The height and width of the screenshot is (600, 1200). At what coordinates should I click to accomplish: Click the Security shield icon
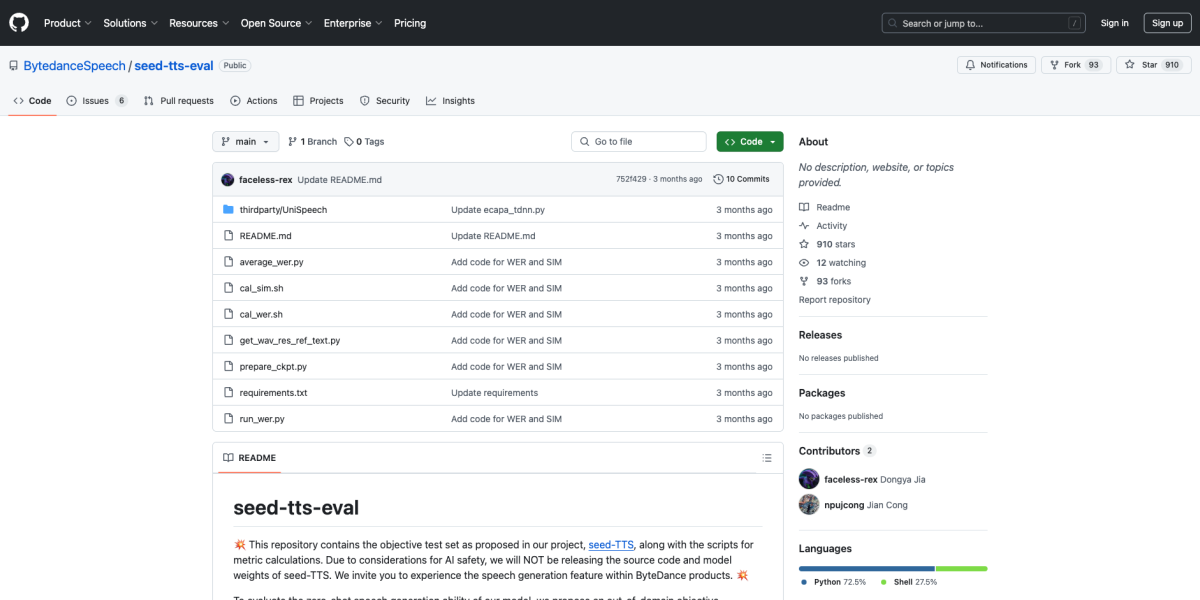[364, 100]
